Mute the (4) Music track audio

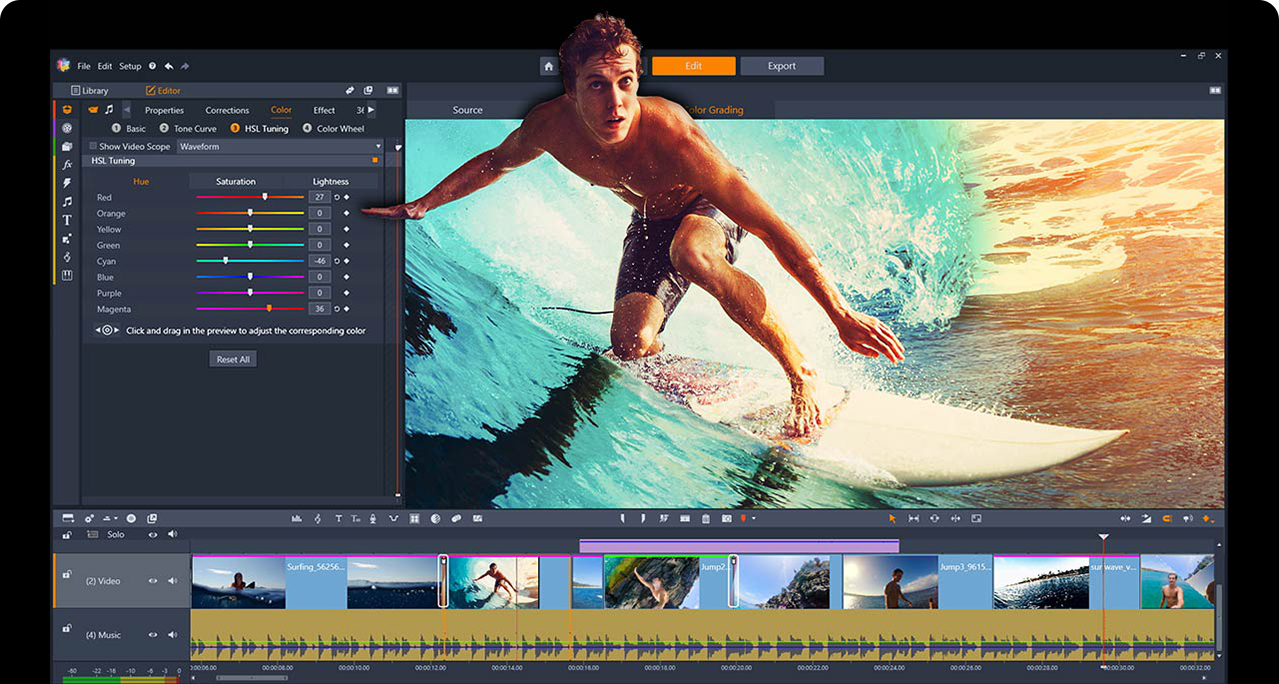(172, 634)
